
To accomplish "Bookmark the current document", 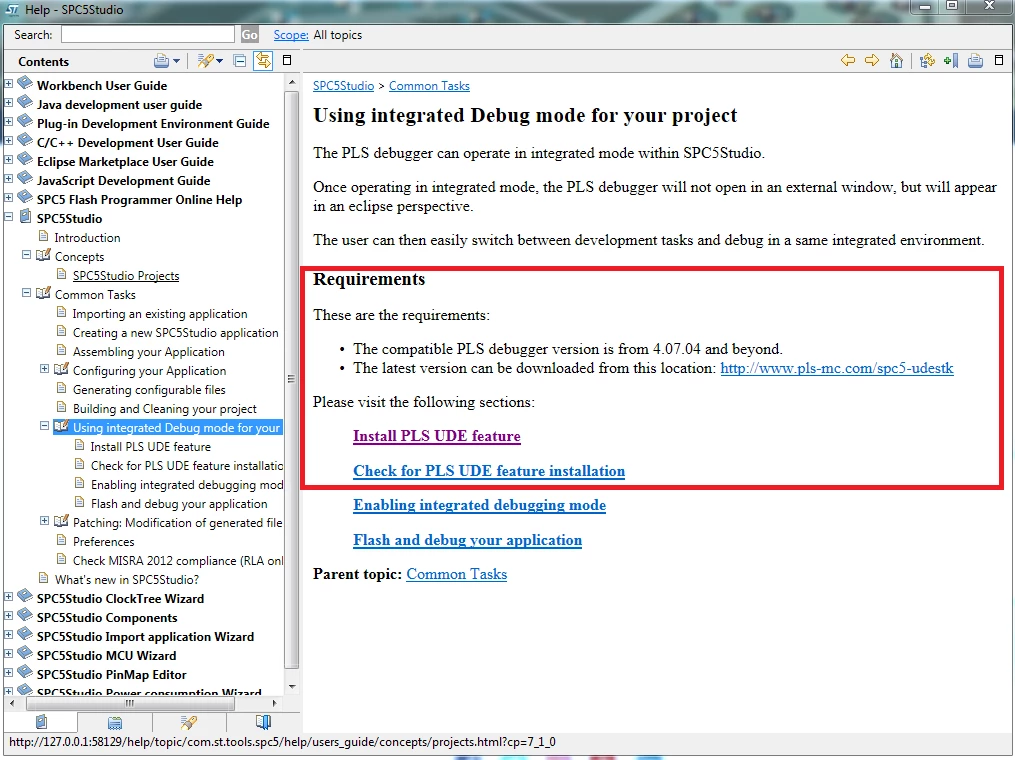I will coord(951,60).
